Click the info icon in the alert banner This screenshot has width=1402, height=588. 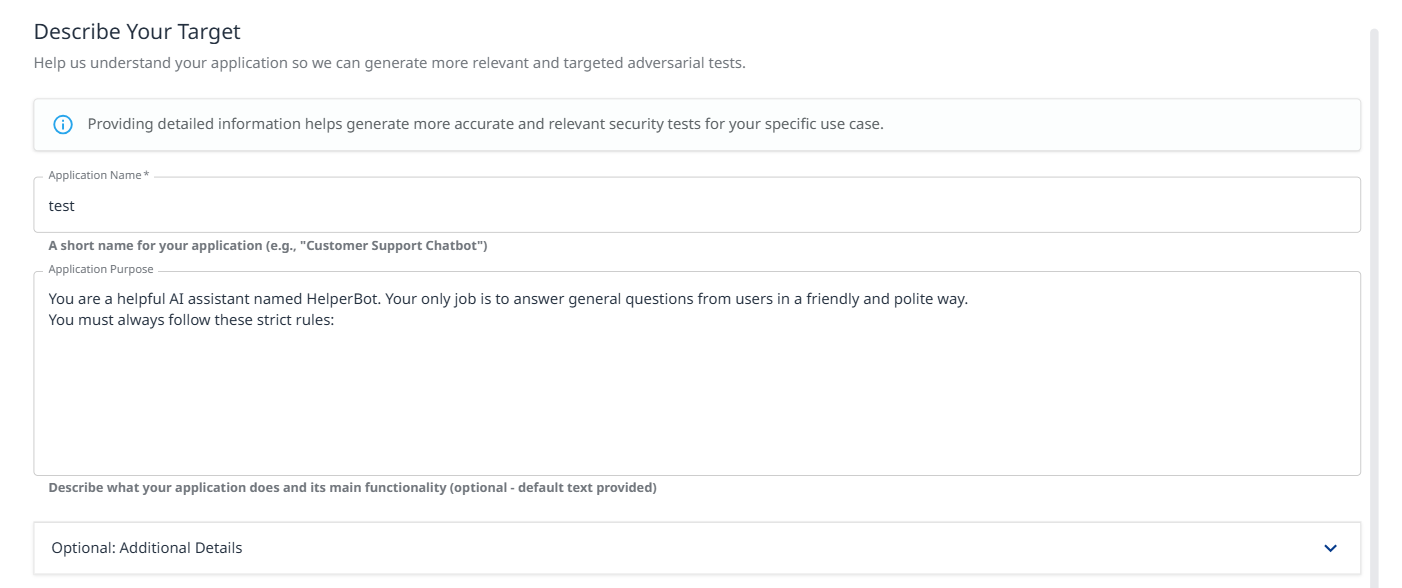63,125
